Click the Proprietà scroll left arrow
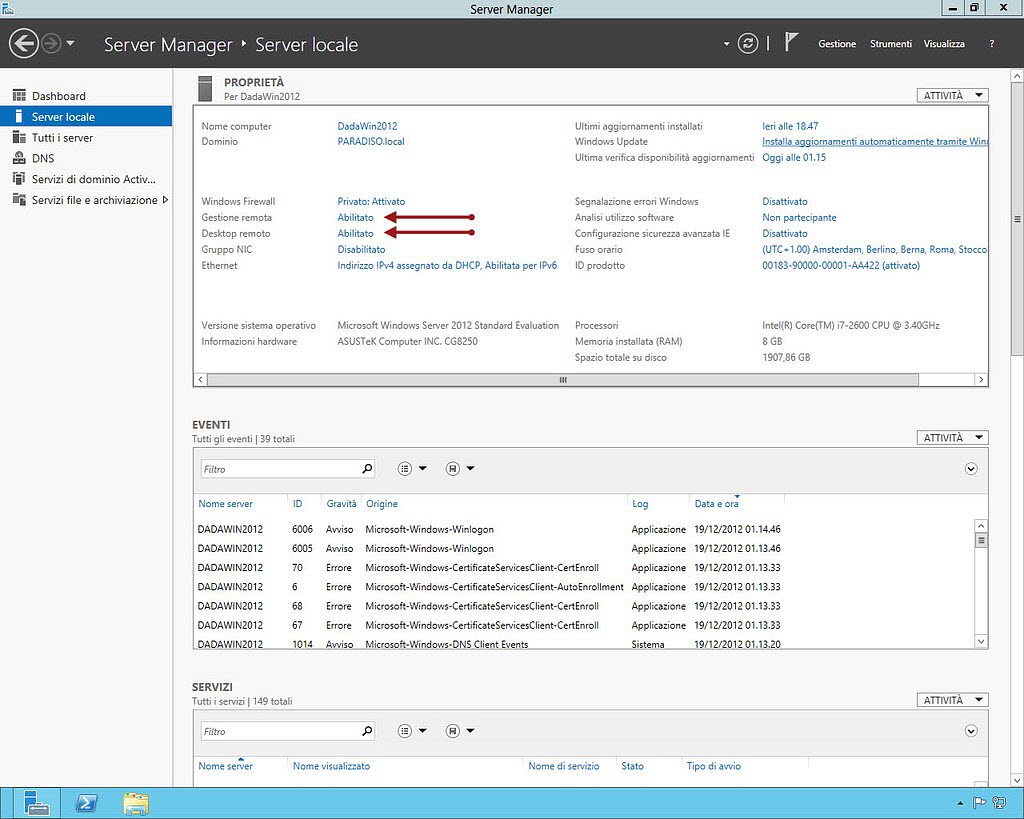 [x=200, y=379]
